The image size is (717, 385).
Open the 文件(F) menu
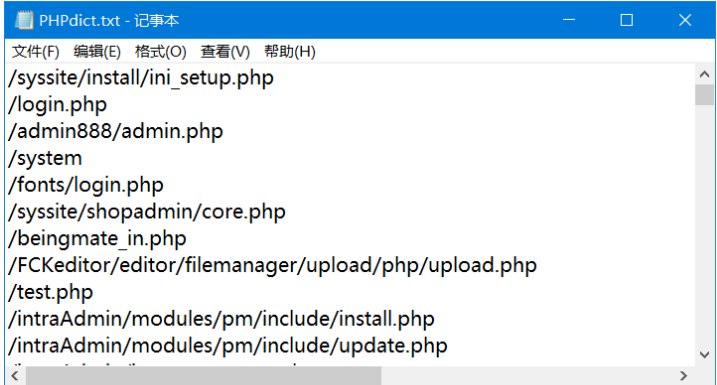click(36, 52)
